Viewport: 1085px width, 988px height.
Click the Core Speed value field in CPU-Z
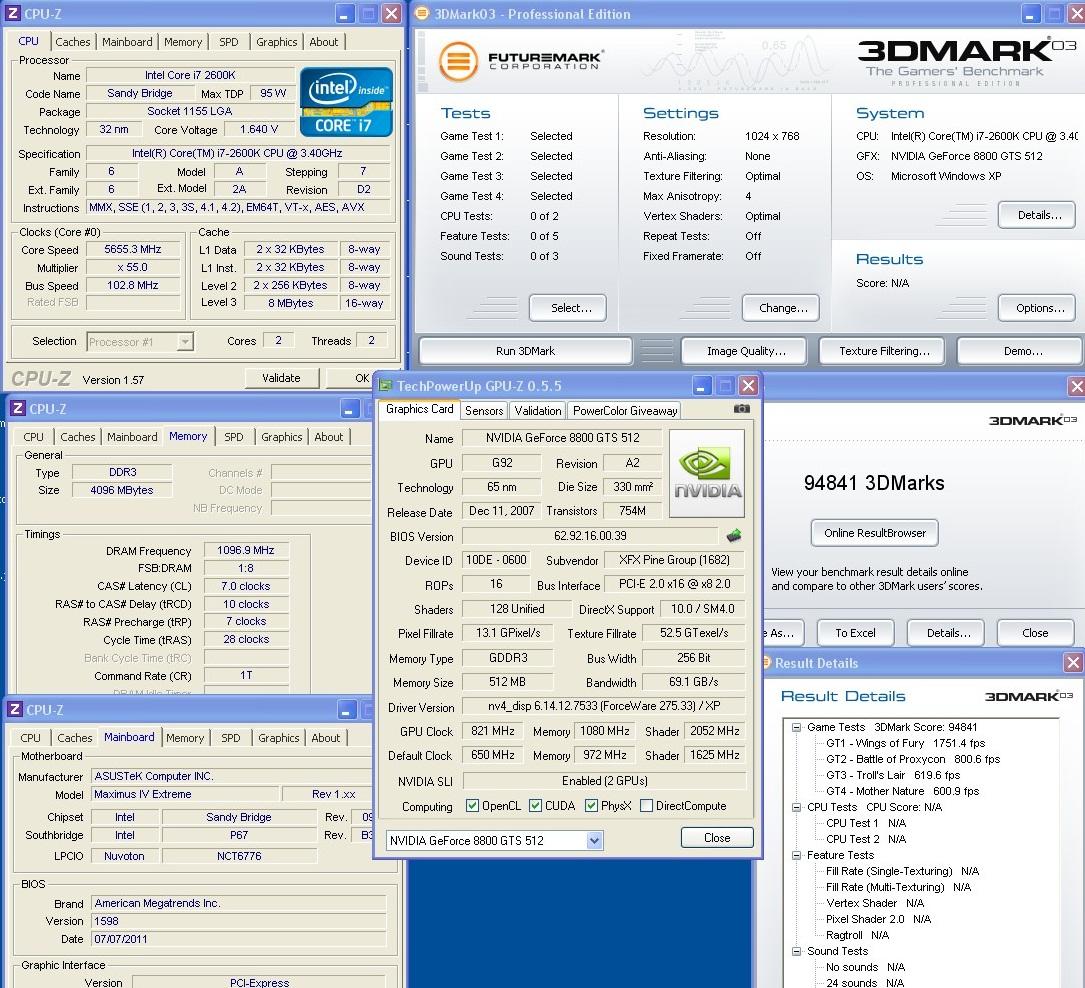point(132,249)
